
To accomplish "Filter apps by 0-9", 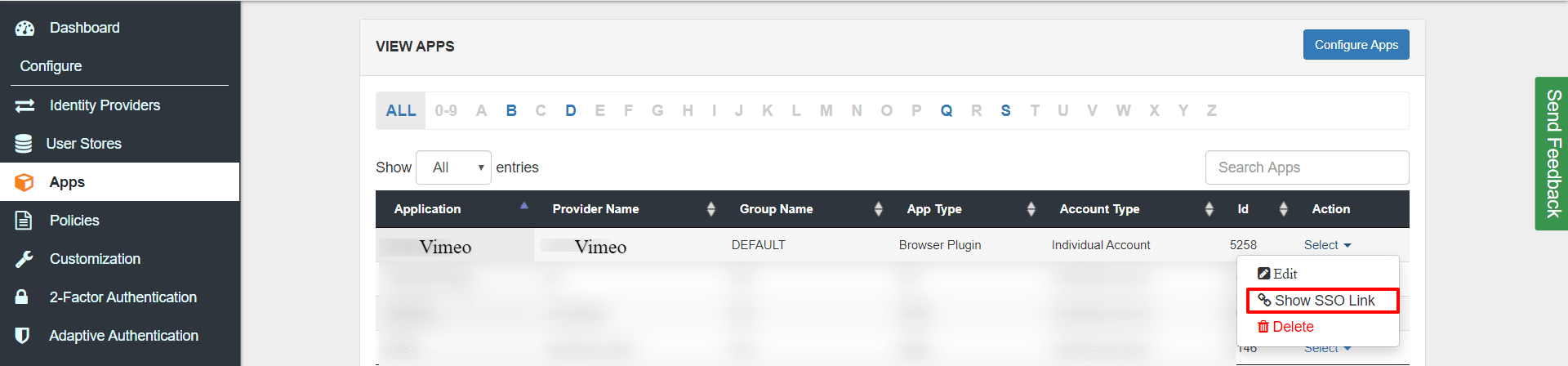I will click(446, 110).
